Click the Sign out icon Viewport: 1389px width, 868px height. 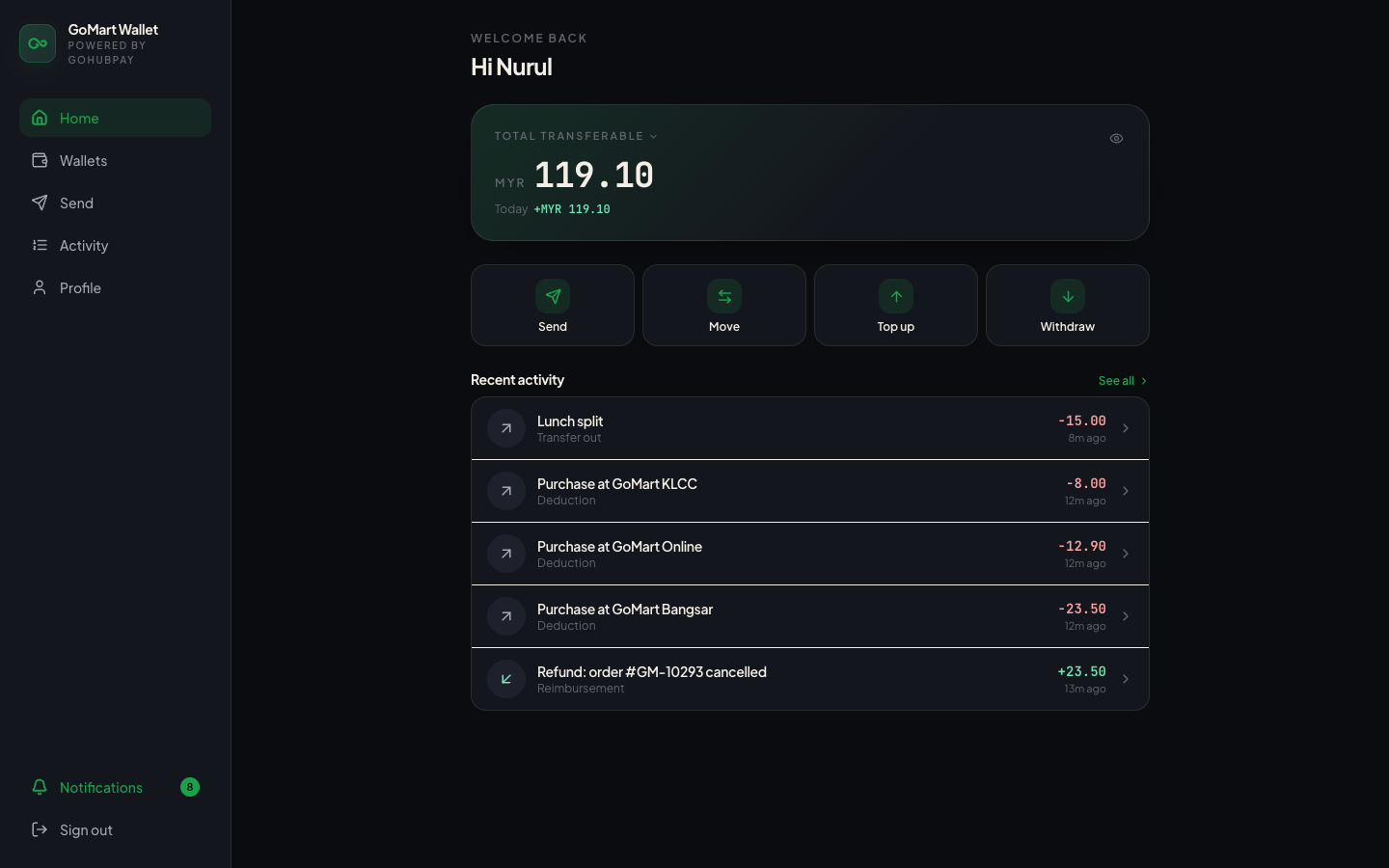(40, 829)
